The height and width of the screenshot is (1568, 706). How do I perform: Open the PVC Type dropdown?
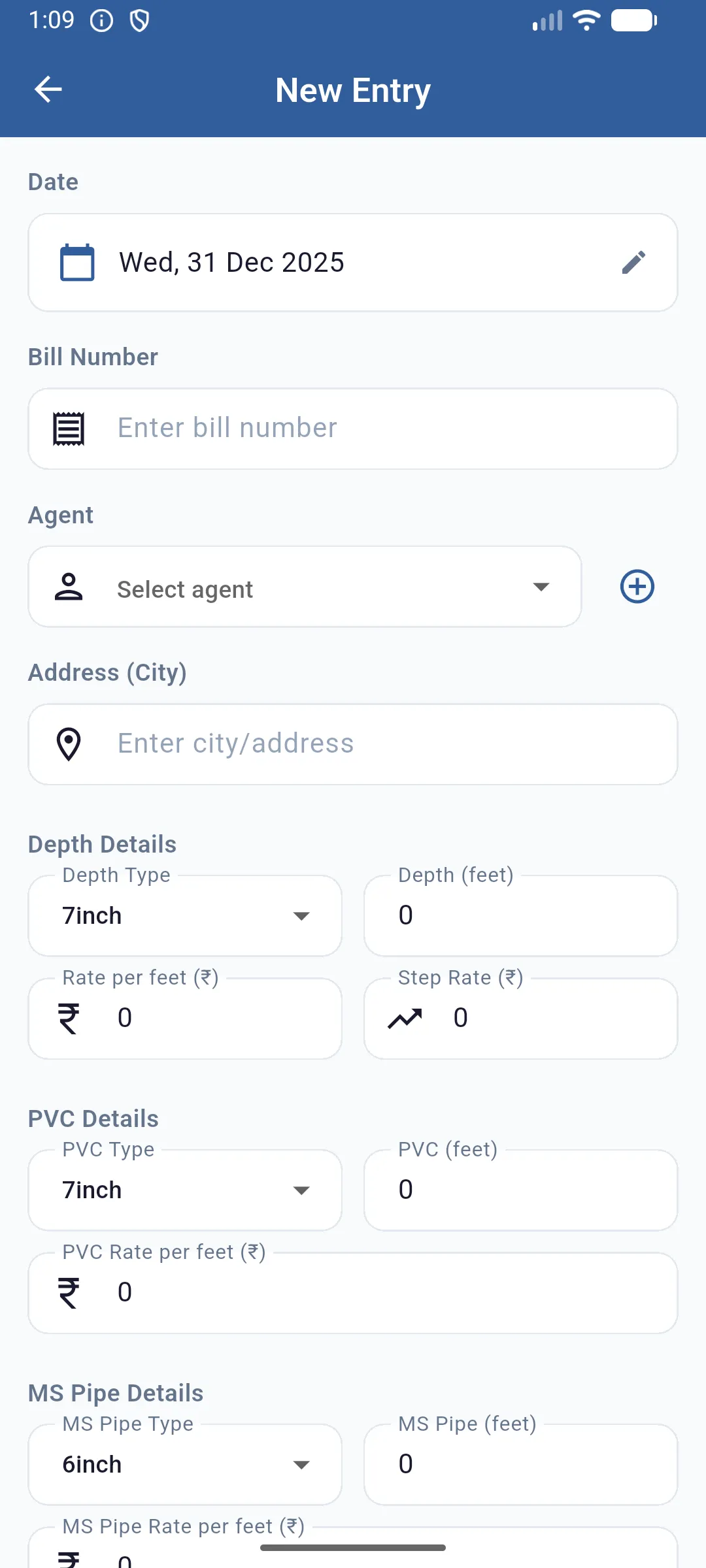pyautogui.click(x=185, y=1190)
